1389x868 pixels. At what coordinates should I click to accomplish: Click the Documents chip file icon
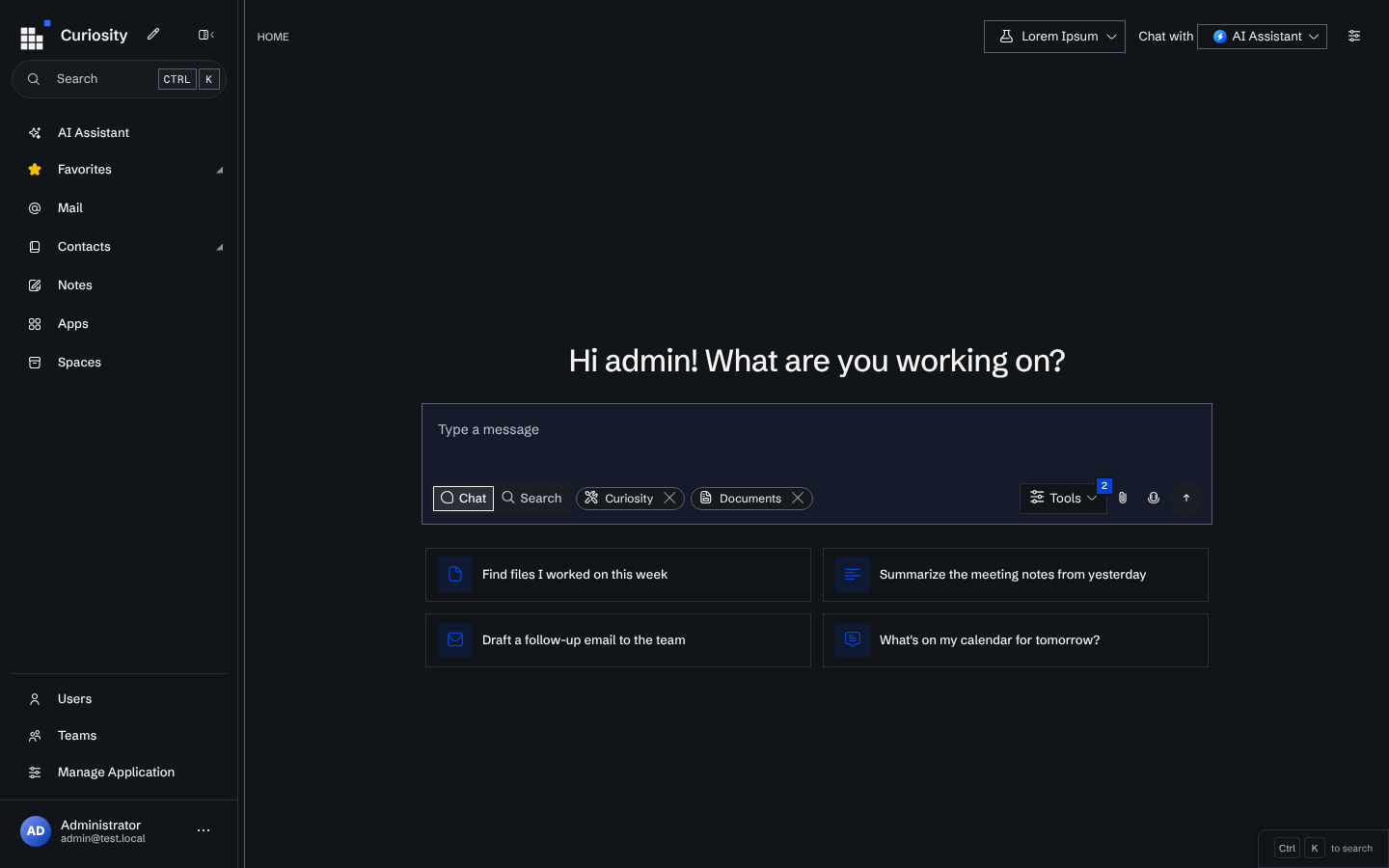point(706,498)
